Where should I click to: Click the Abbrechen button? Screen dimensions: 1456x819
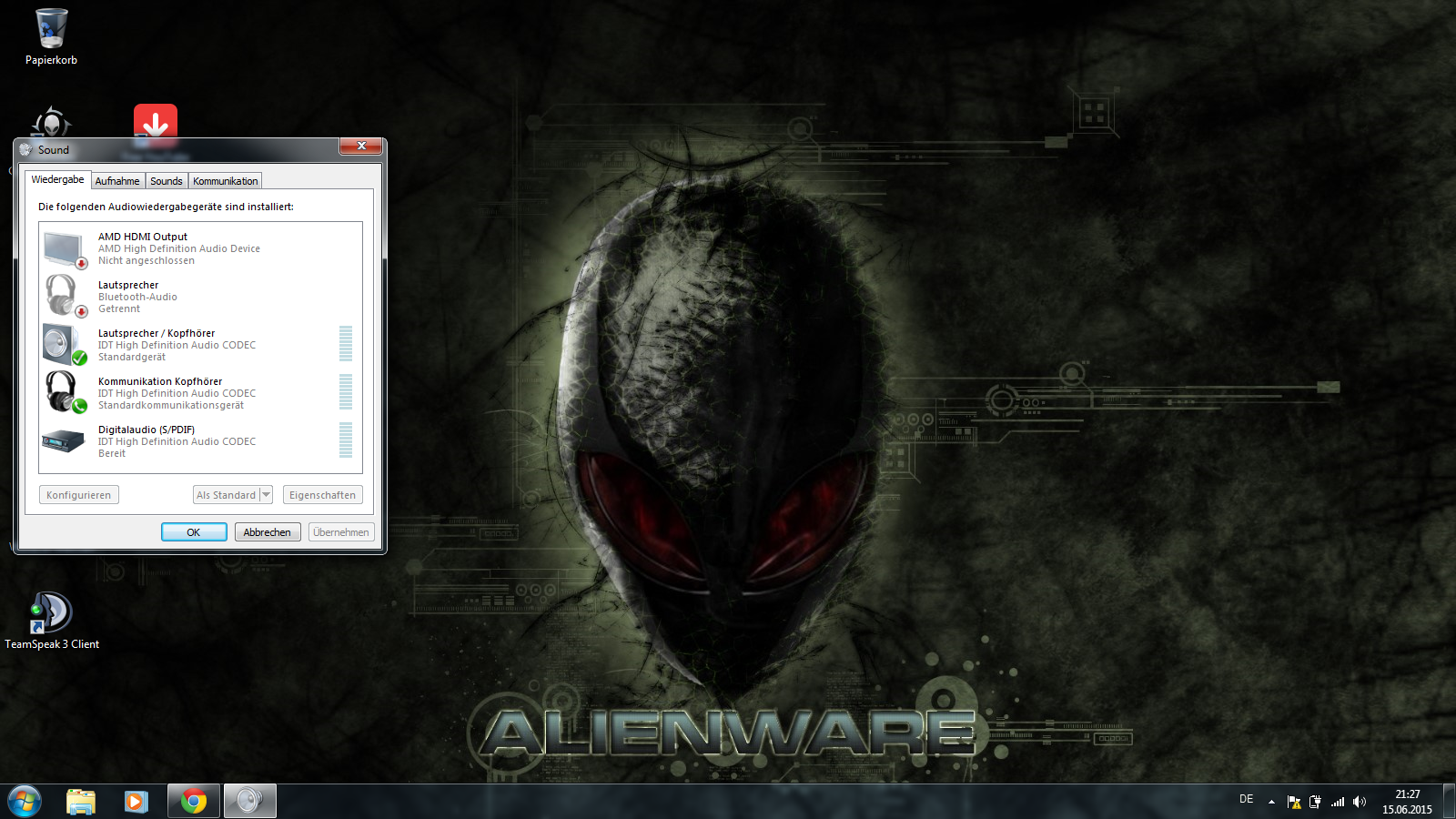coord(268,532)
